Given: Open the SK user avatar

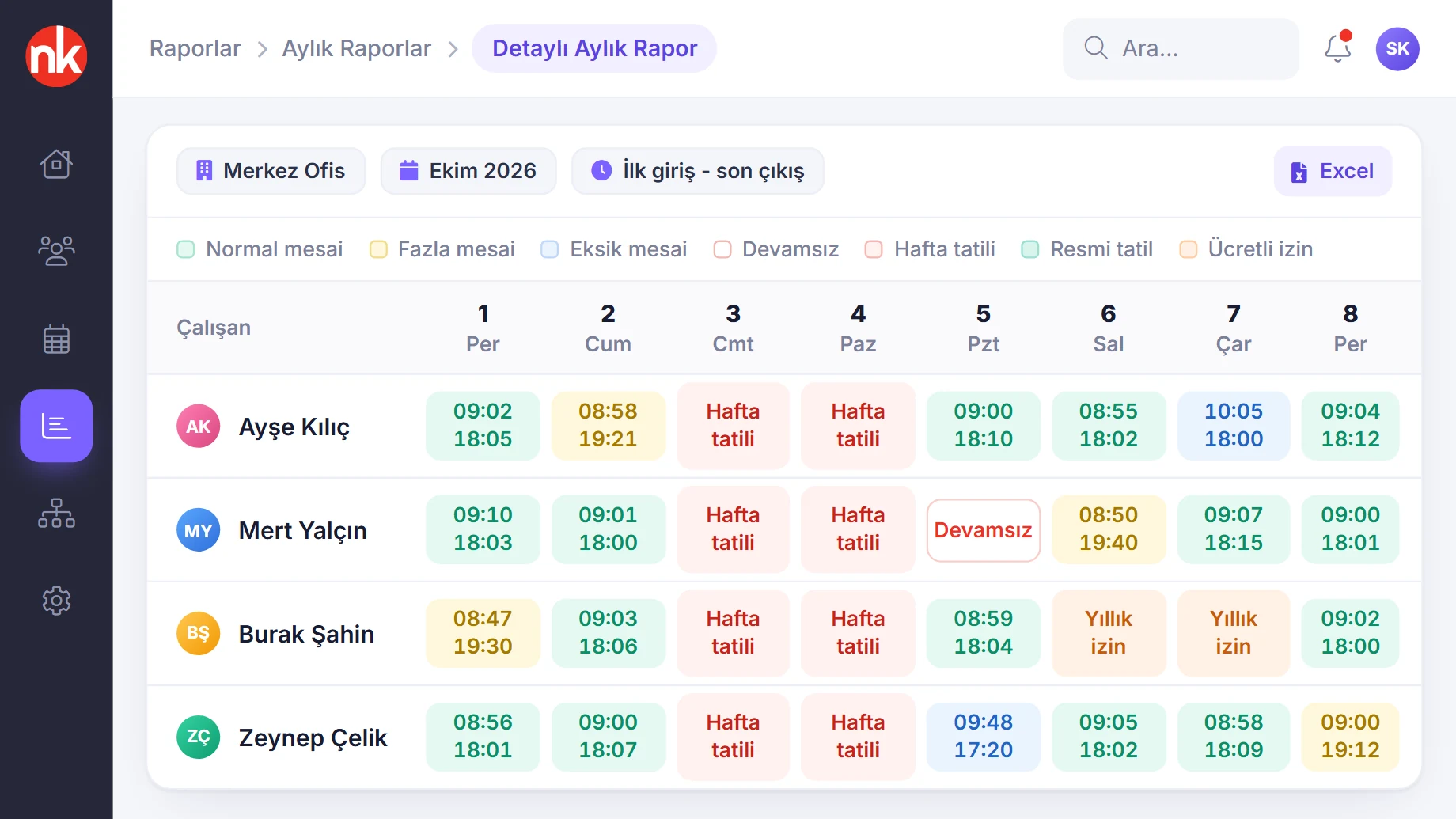Looking at the screenshot, I should 1397,49.
